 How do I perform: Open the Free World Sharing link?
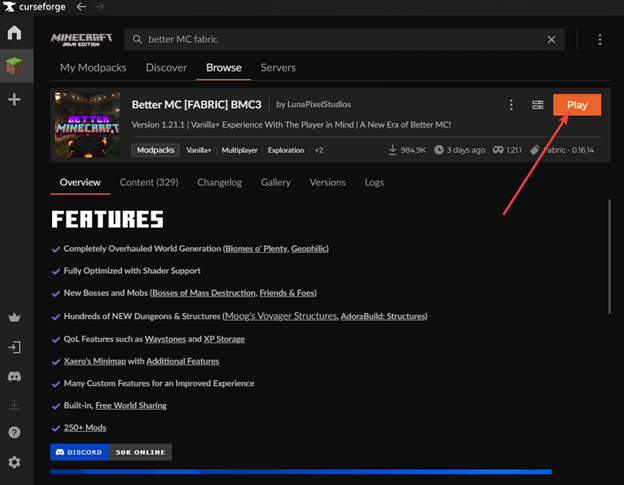point(131,405)
